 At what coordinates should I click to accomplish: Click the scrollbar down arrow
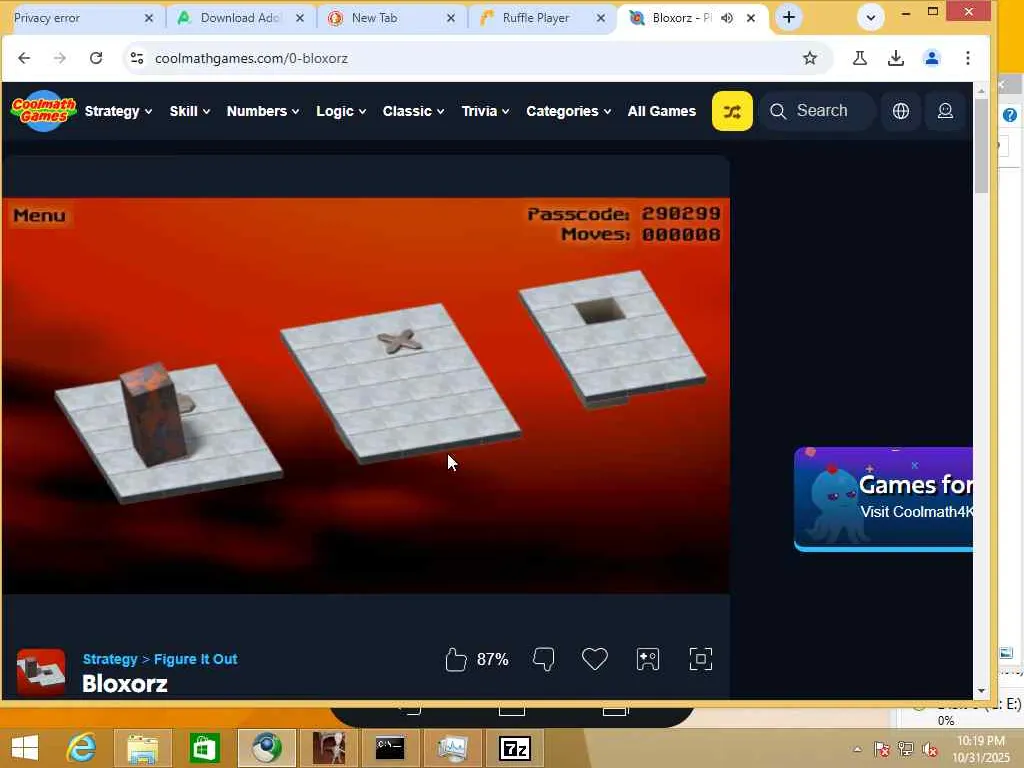[x=981, y=690]
